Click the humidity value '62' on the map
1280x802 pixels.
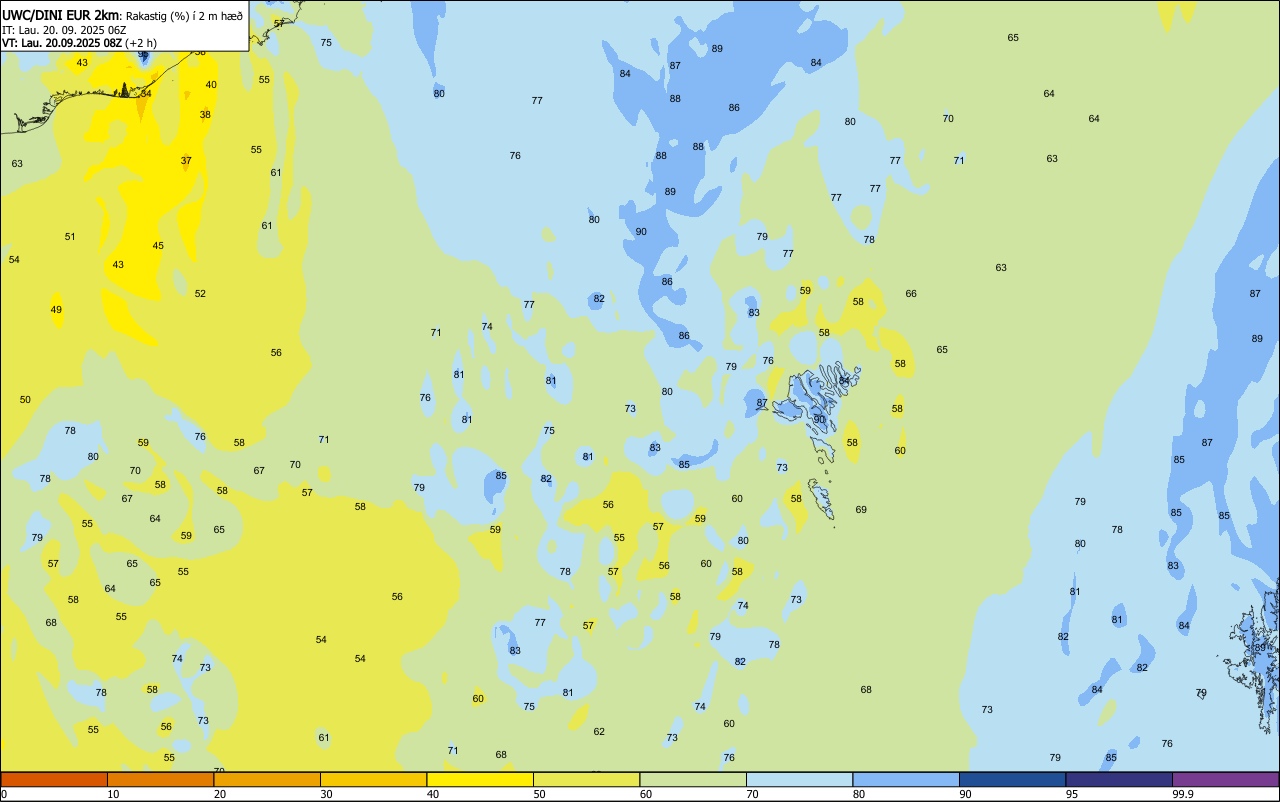(x=599, y=732)
